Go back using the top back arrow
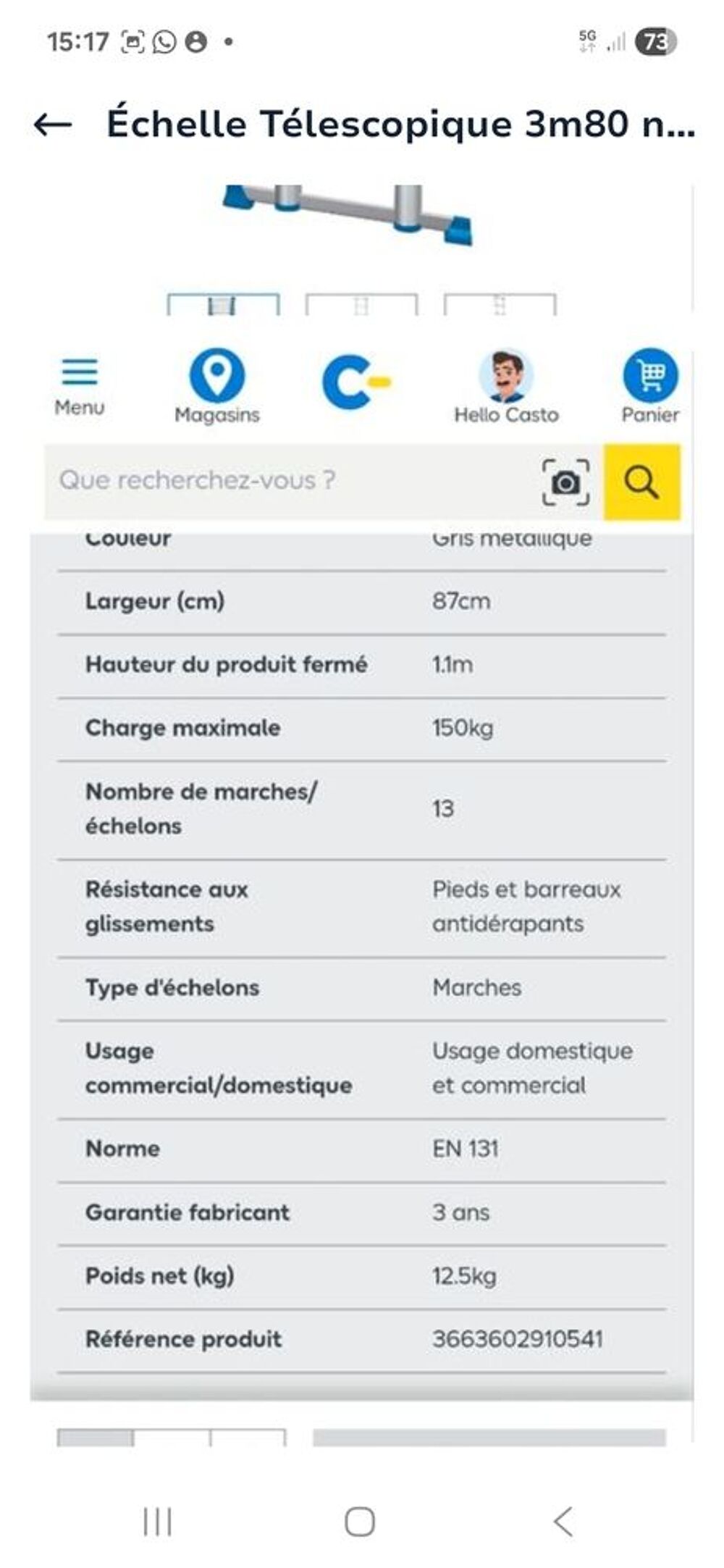This screenshot has width=724, height=1568. [x=51, y=125]
